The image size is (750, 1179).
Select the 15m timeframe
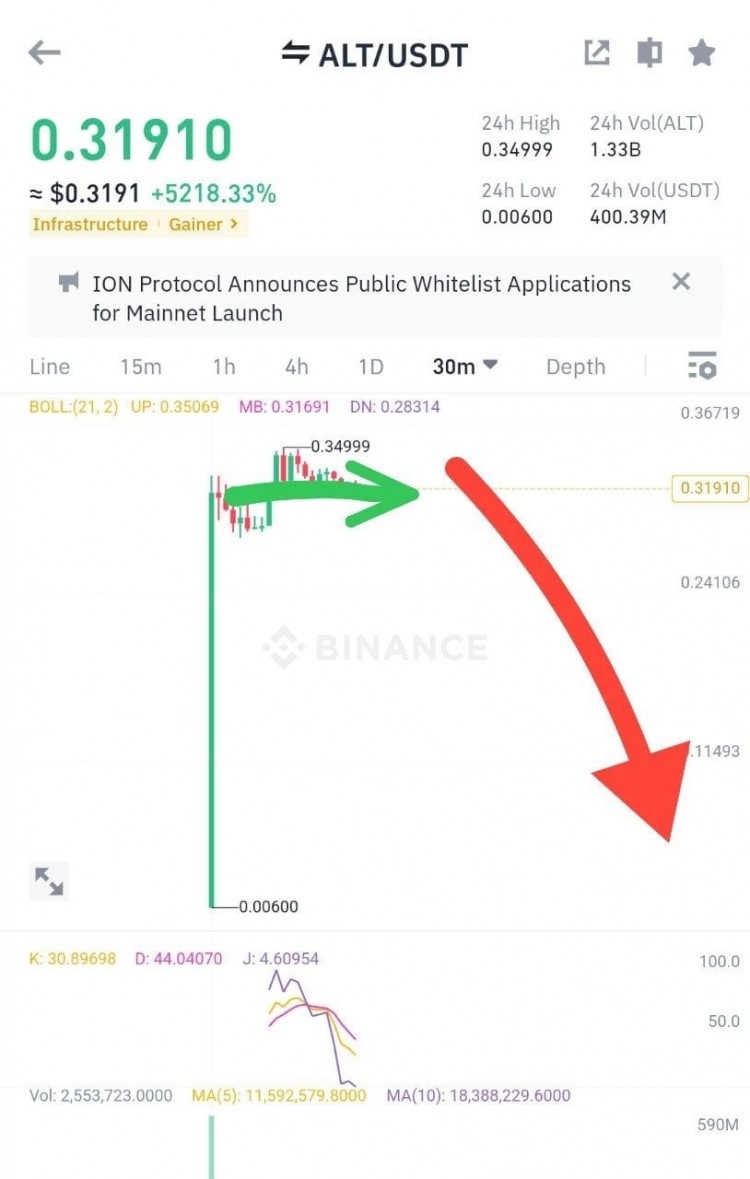141,367
